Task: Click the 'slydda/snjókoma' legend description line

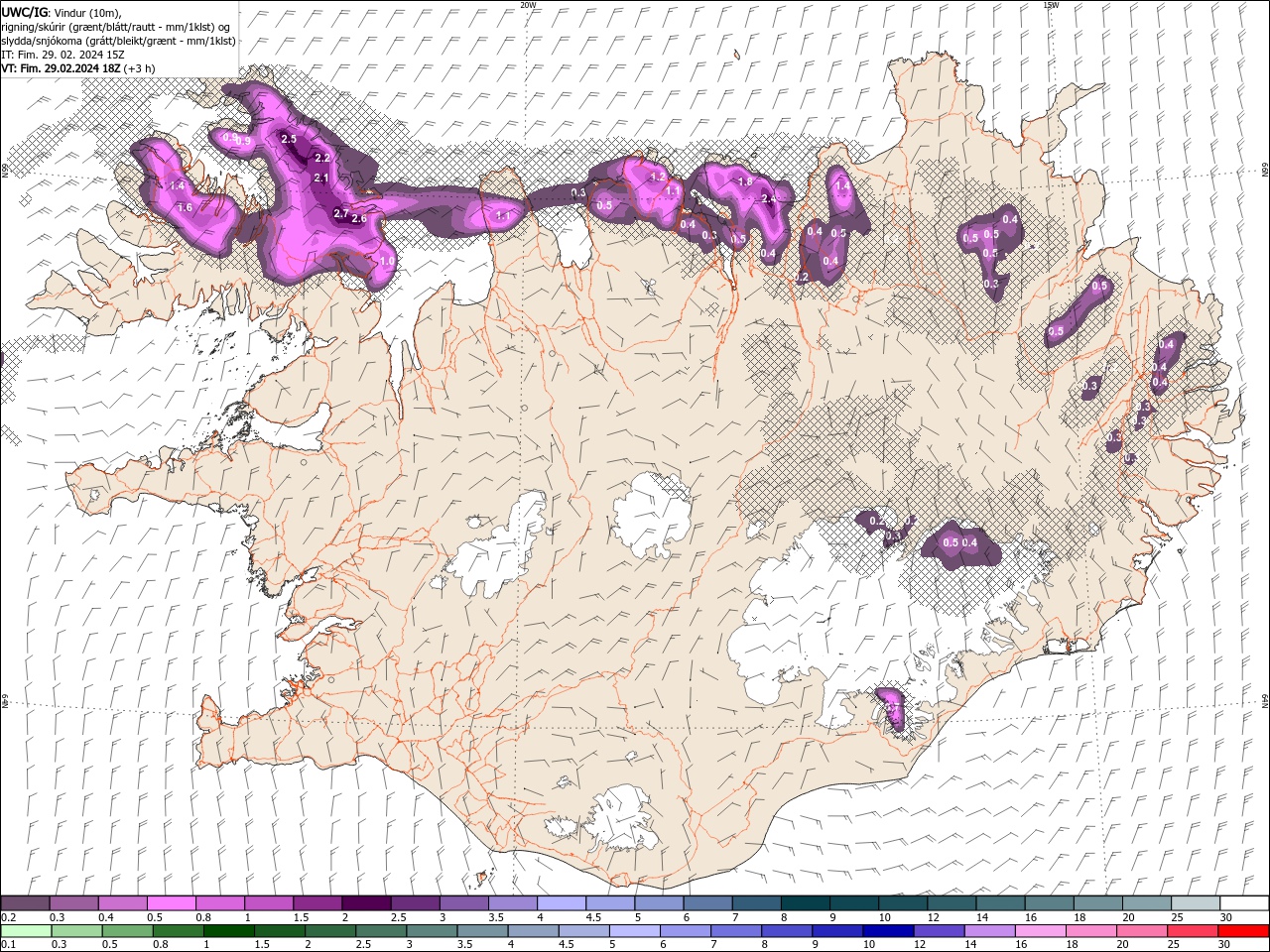Action: (118, 41)
